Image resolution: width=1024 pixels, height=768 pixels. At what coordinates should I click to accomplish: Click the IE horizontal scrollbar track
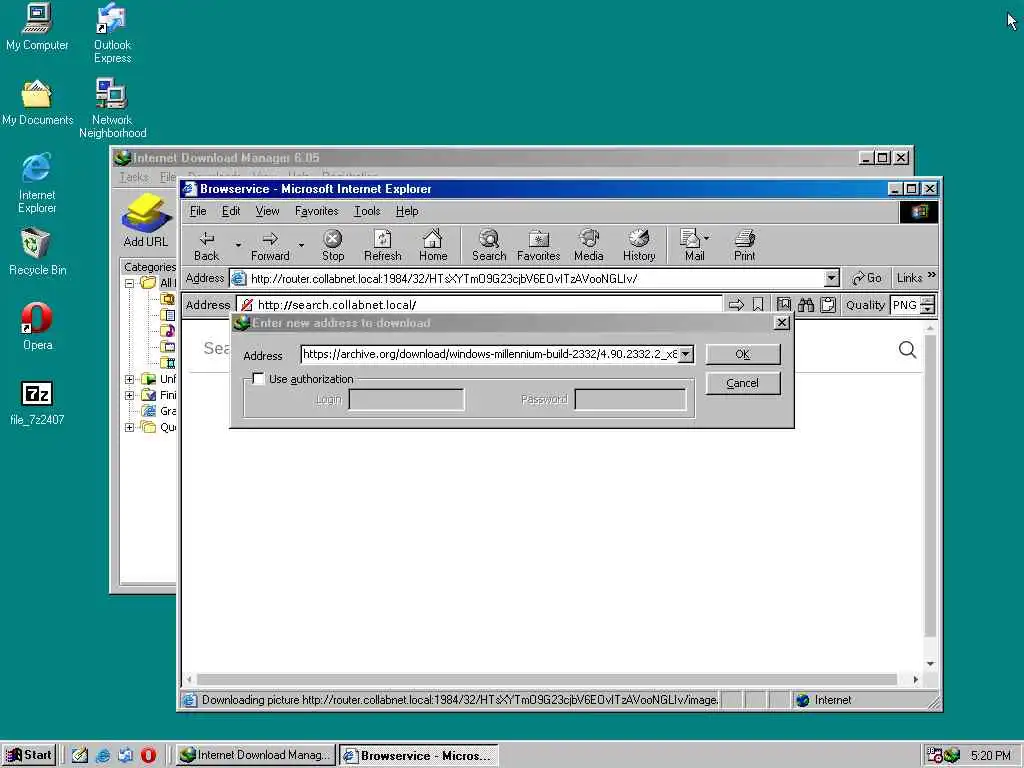[547, 679]
